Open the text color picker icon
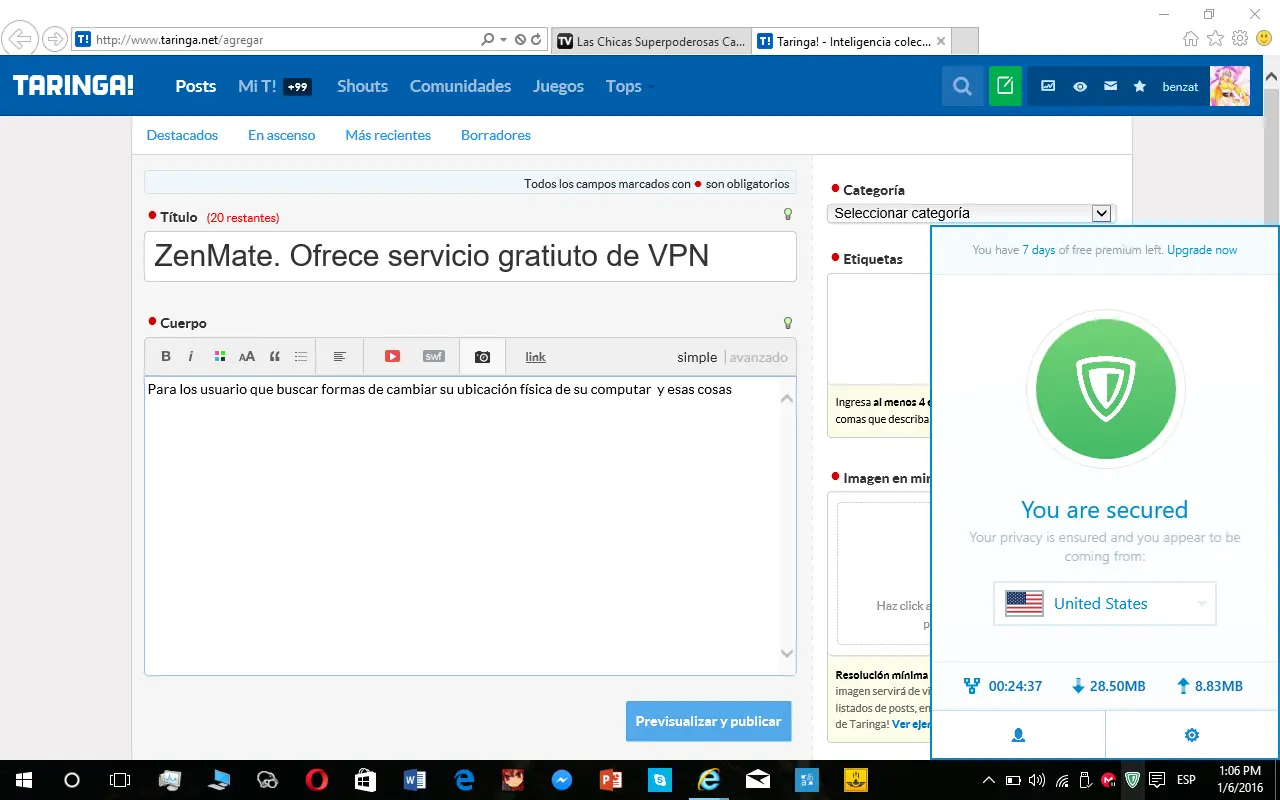The image size is (1280, 800). [219, 357]
